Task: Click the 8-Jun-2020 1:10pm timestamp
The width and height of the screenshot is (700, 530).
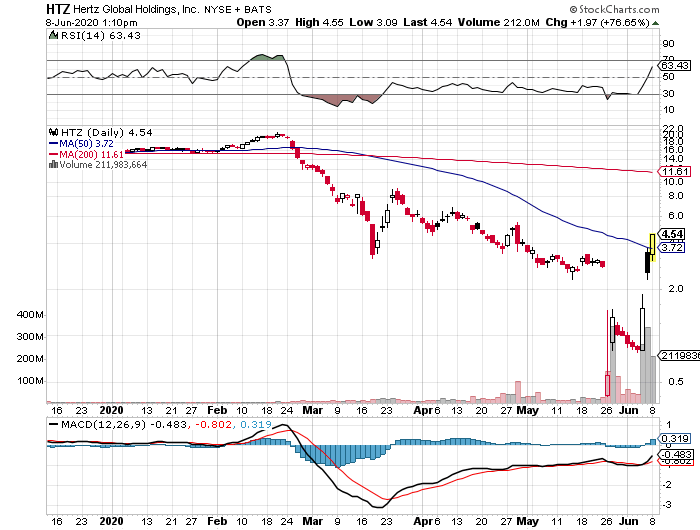Action: 92,23
